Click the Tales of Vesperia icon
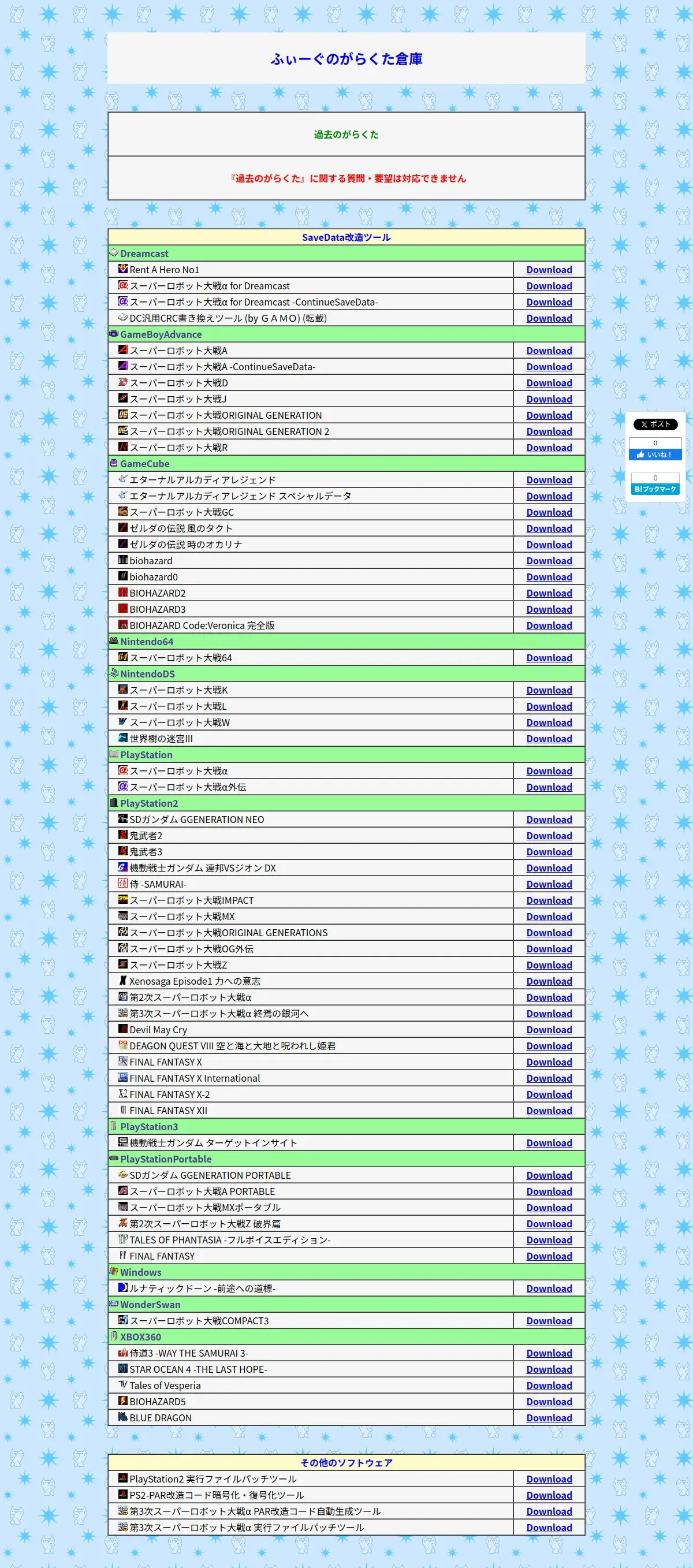This screenshot has width=693, height=1568. tap(123, 1384)
